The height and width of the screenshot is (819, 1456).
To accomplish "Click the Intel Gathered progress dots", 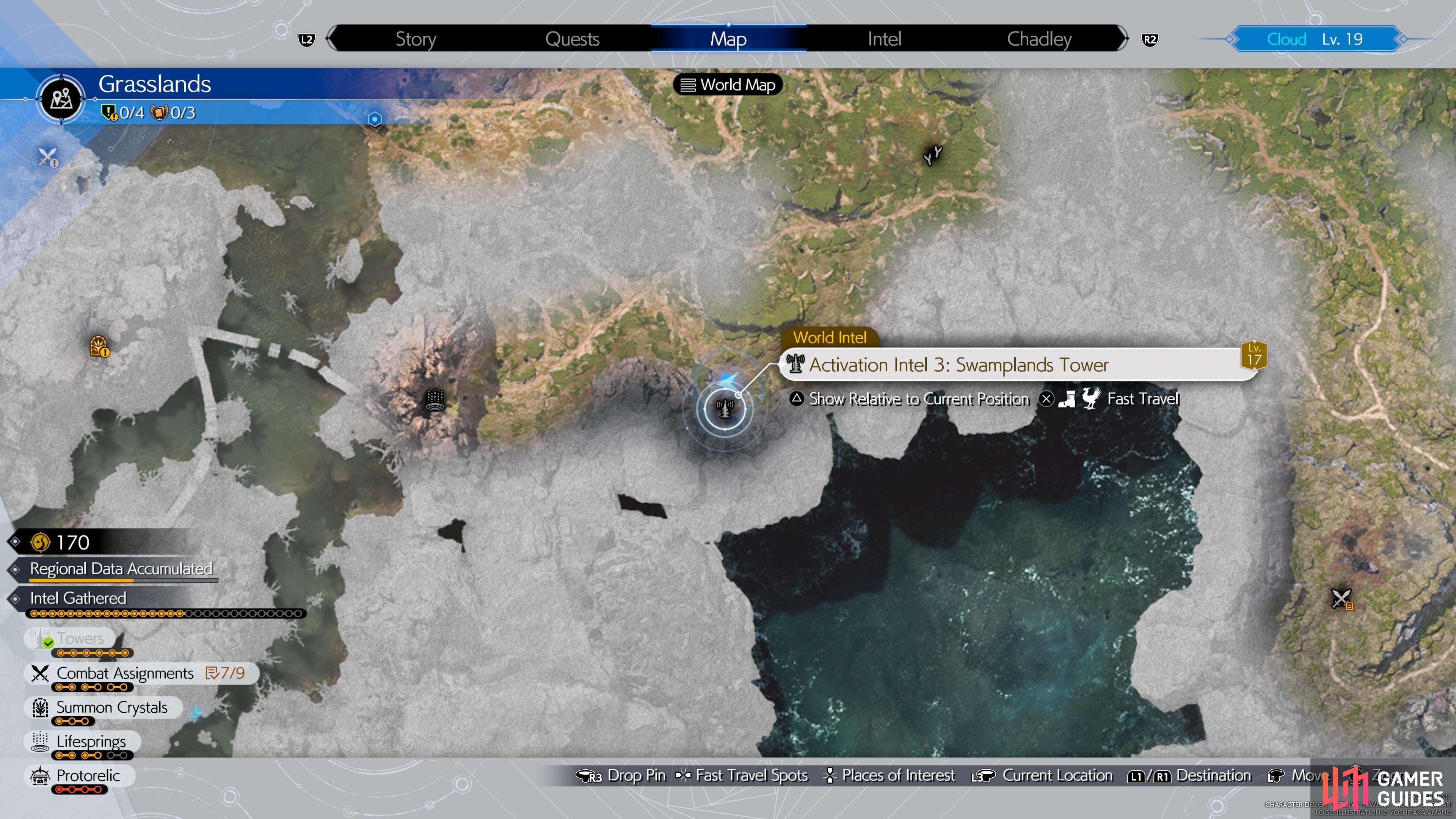I will pyautogui.click(x=166, y=613).
